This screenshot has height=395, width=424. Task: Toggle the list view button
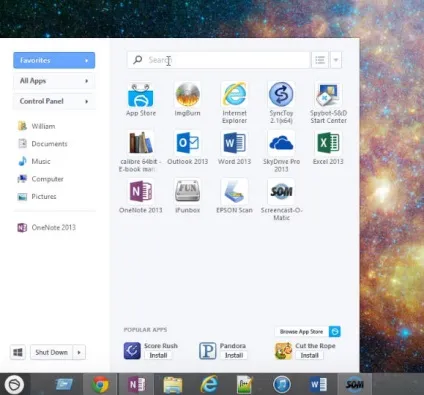pyautogui.click(x=320, y=60)
